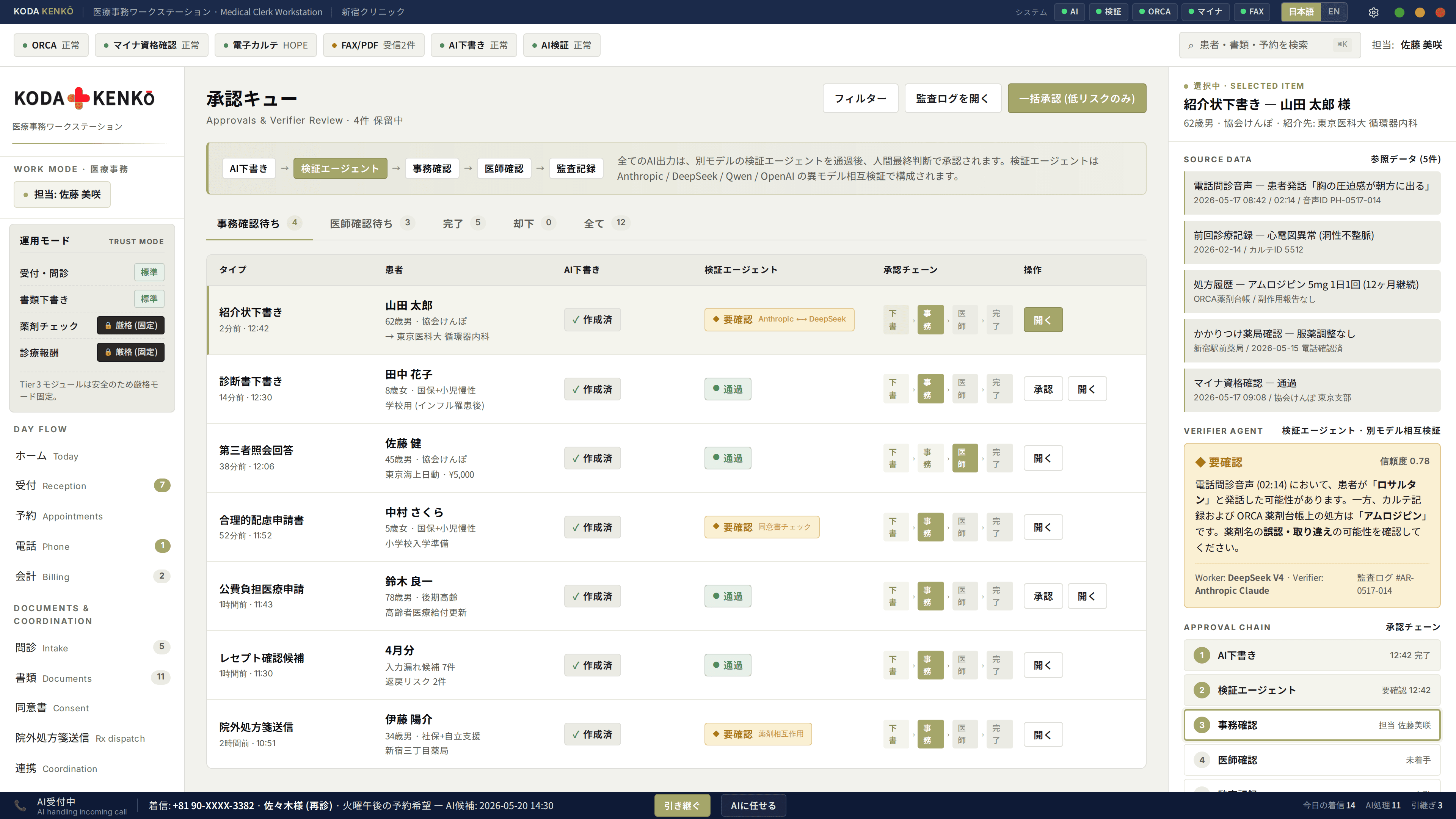The image size is (1456, 819).
Task: Click the 完了 chain step in 鈴木 良一 row
Action: (999, 596)
